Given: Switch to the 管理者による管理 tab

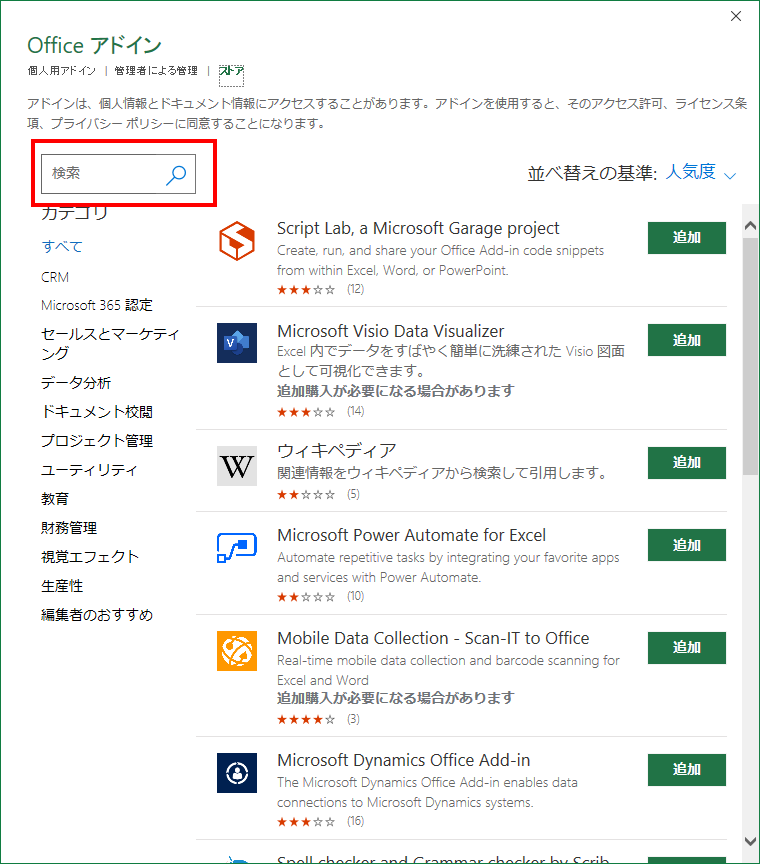Looking at the screenshot, I should (x=156, y=71).
